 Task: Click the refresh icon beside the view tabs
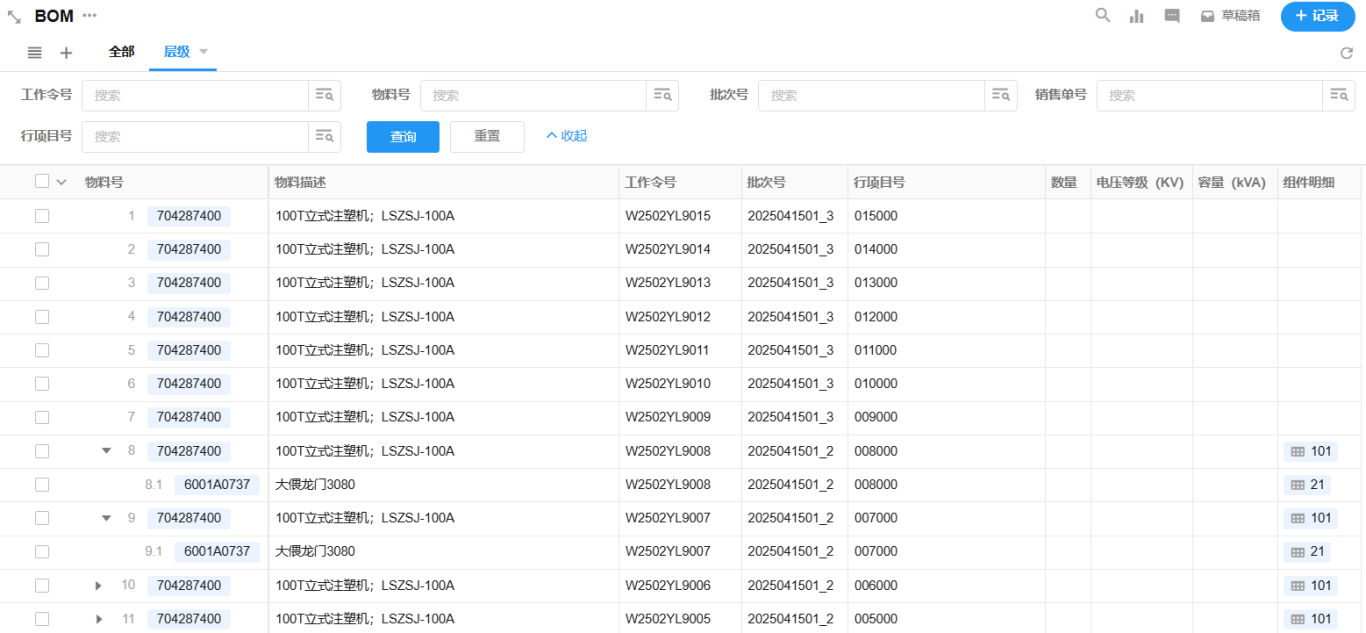(x=1346, y=53)
